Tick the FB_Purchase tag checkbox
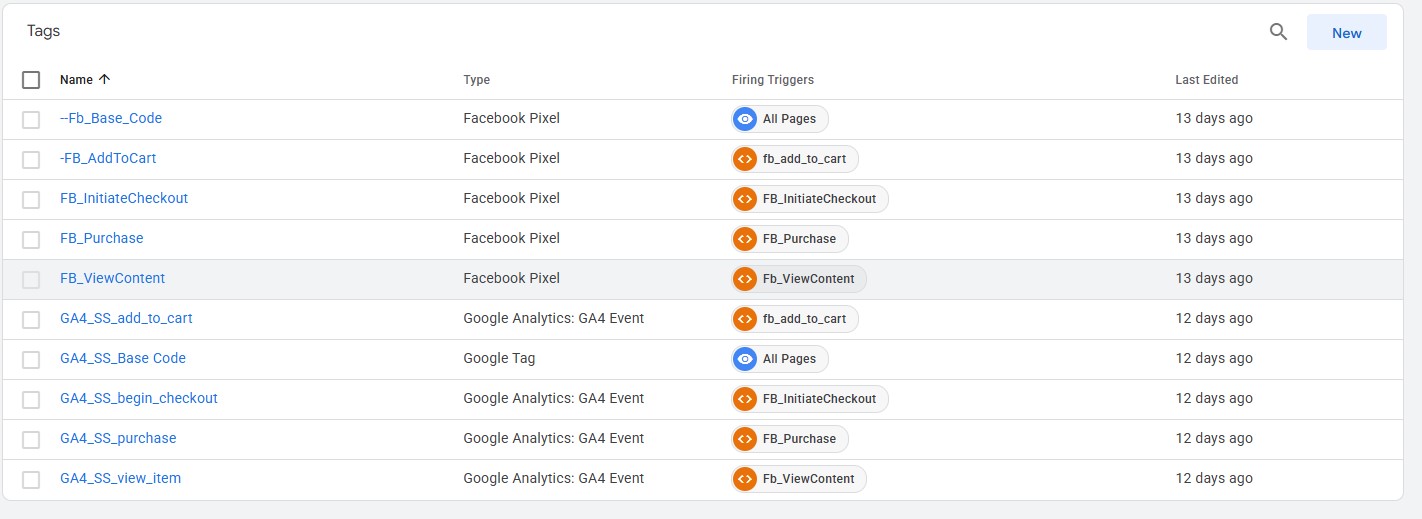 [x=31, y=239]
